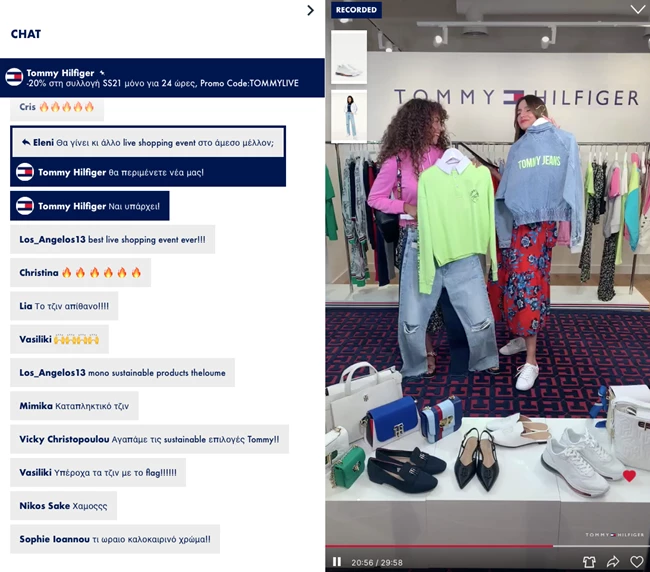The width and height of the screenshot is (650, 572).
Task: Collapse chat panel with right chevron
Action: point(310,10)
